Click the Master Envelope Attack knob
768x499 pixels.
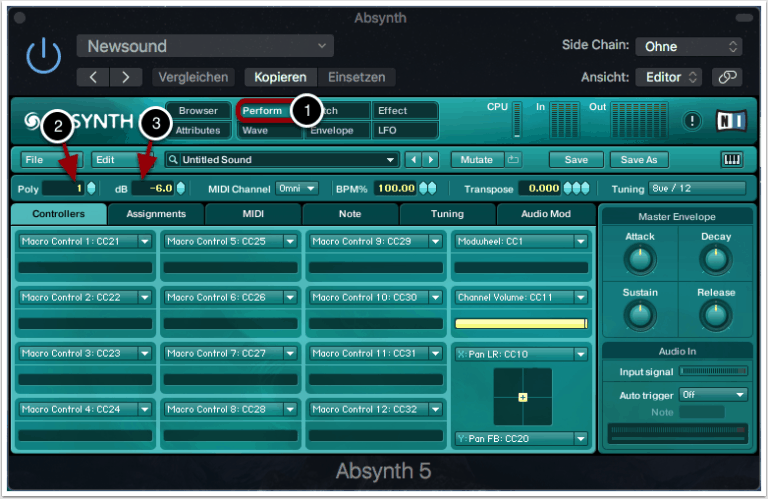pyautogui.click(x=639, y=259)
